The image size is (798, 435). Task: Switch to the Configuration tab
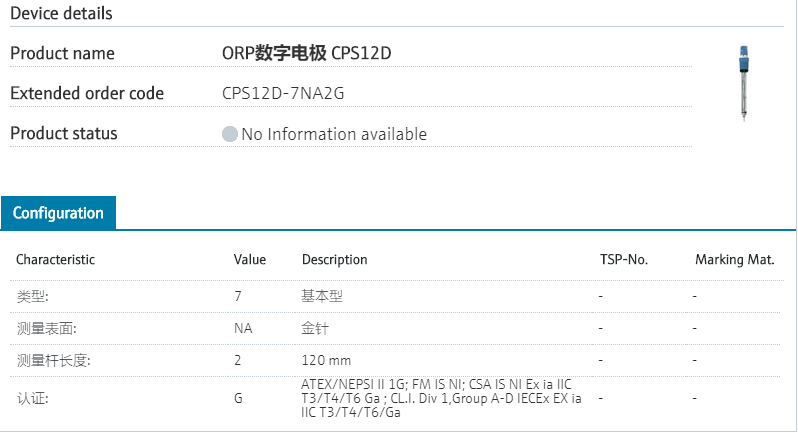[58, 213]
